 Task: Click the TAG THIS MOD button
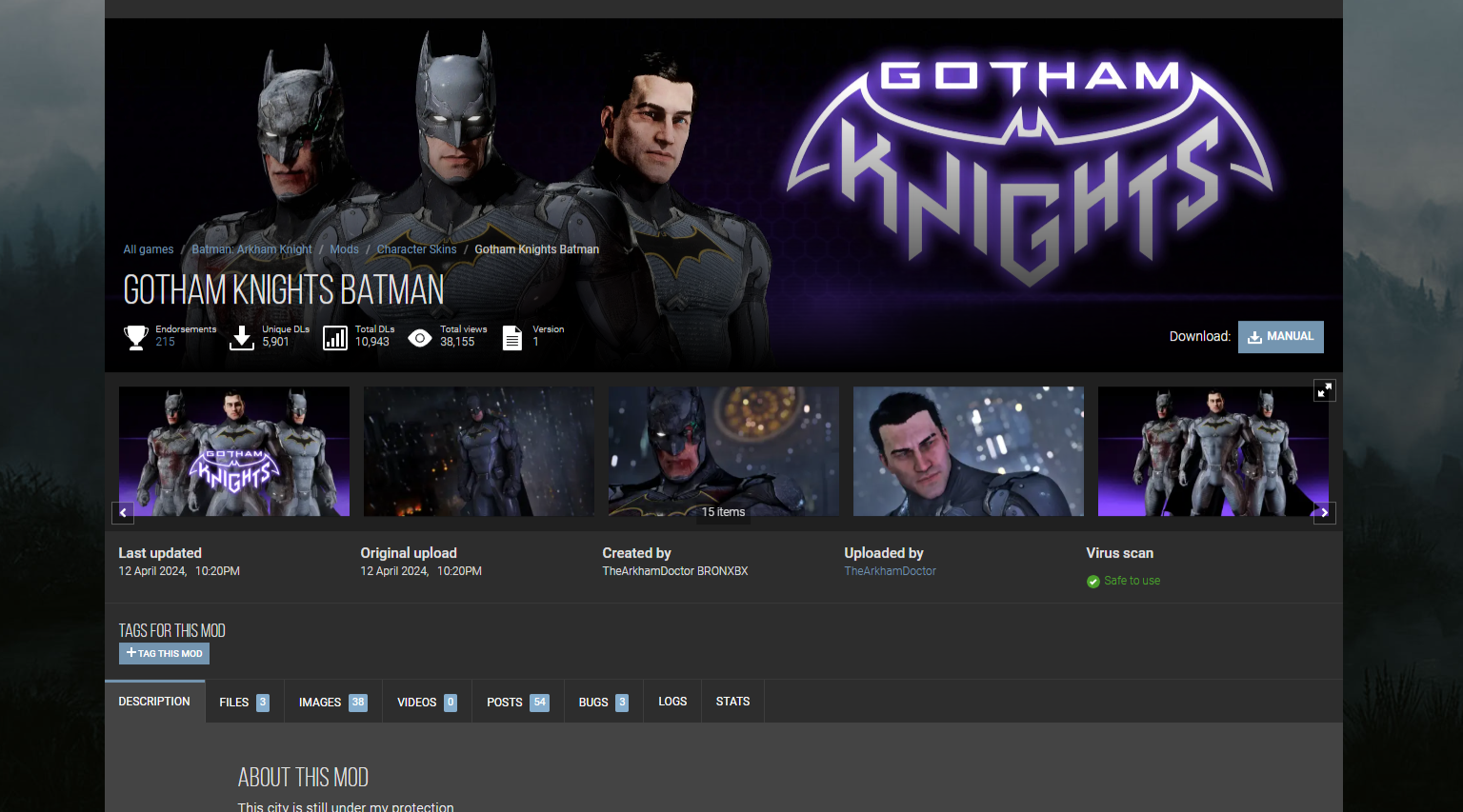163,653
